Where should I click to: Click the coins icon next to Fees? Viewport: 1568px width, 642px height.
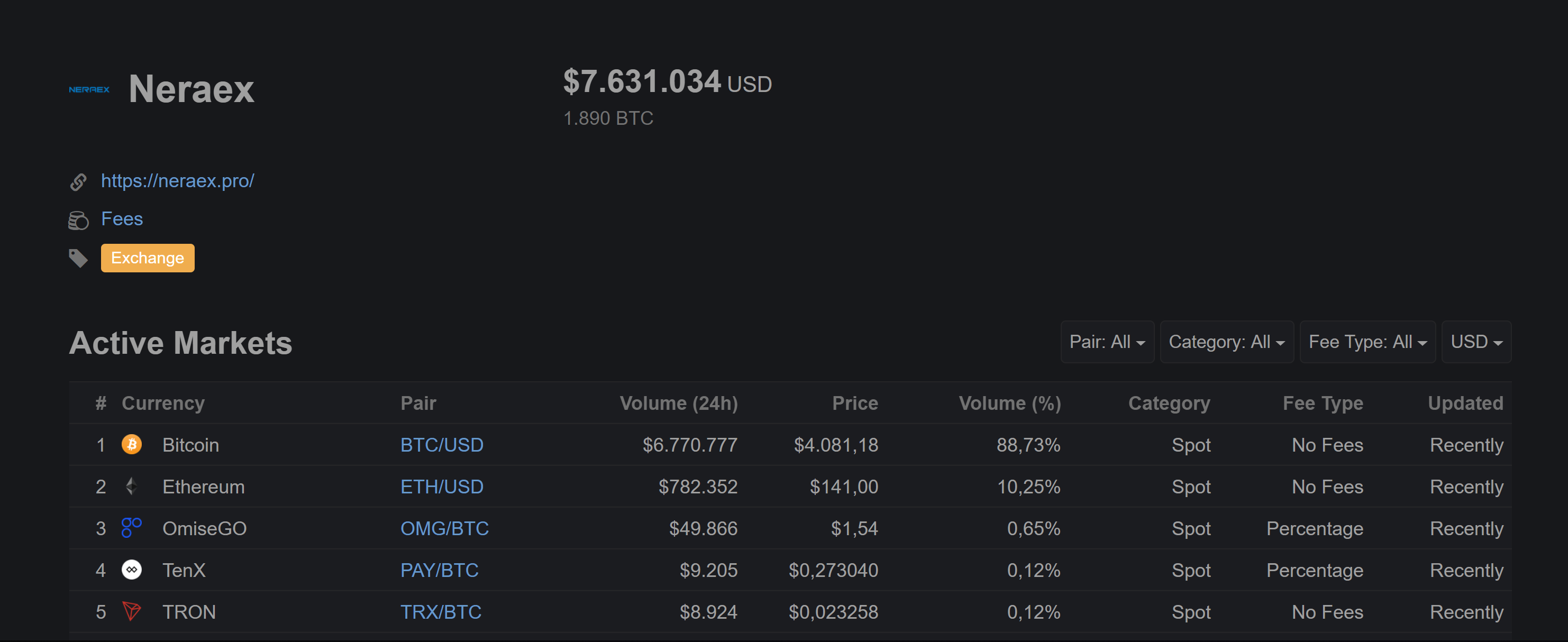pos(78,221)
